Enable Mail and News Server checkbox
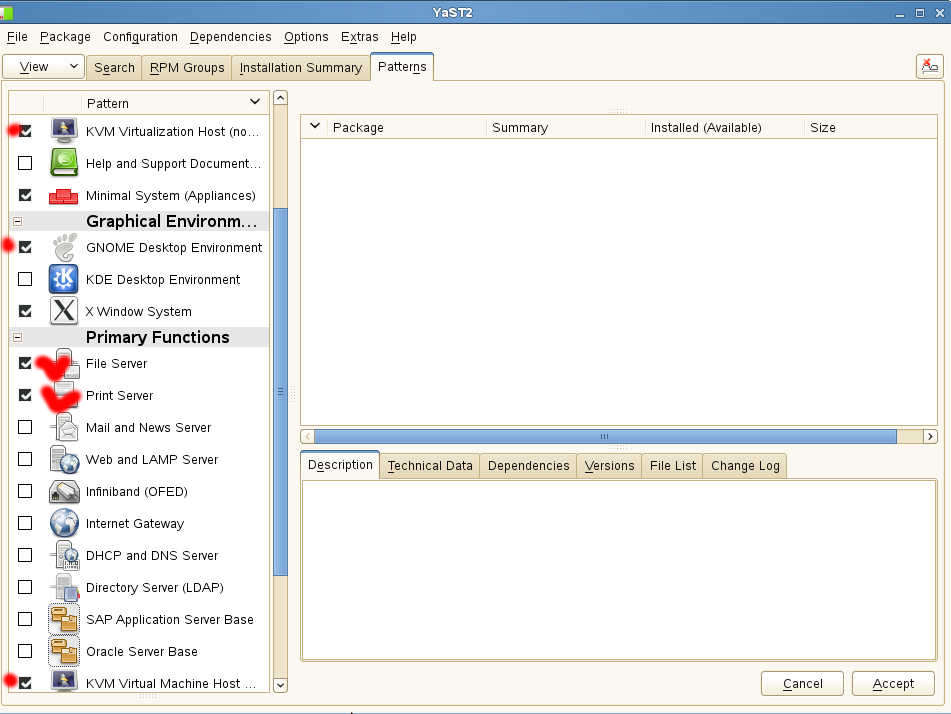951x714 pixels. (25, 427)
